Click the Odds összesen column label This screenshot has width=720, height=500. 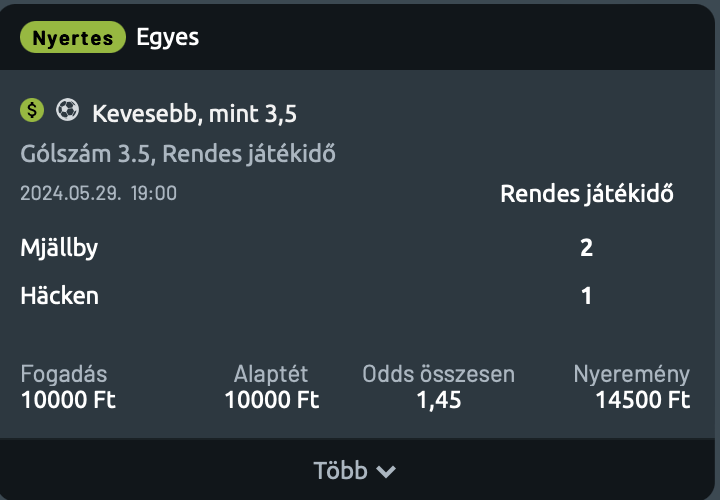(439, 374)
